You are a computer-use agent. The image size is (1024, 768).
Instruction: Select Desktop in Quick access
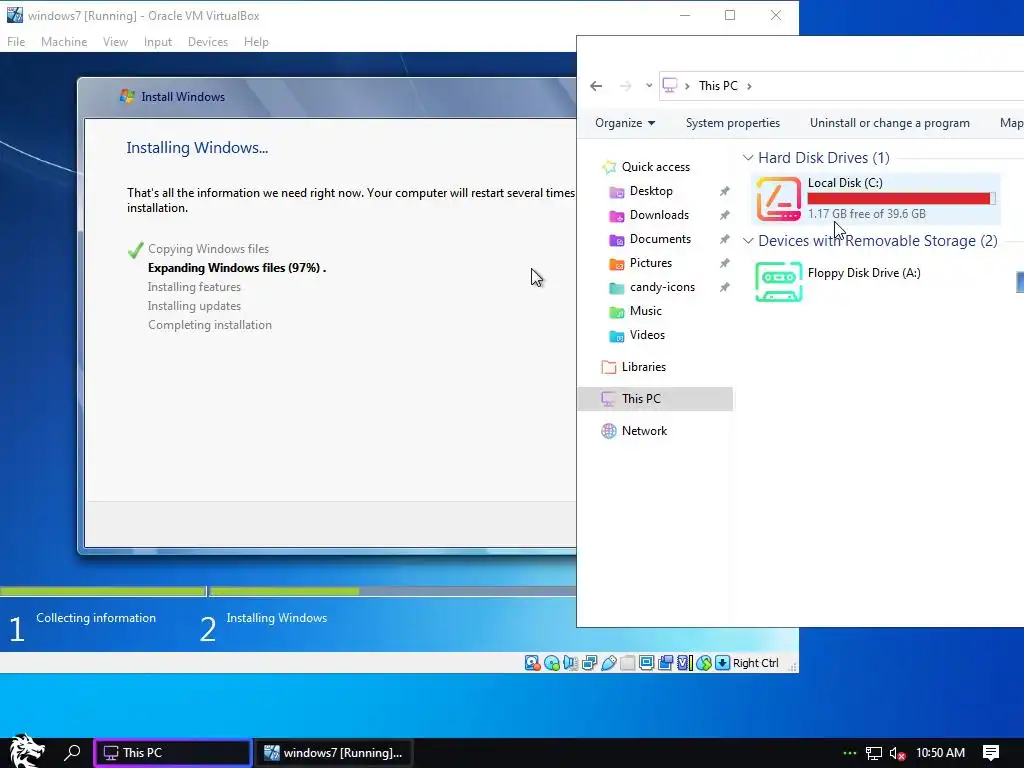click(x=651, y=191)
